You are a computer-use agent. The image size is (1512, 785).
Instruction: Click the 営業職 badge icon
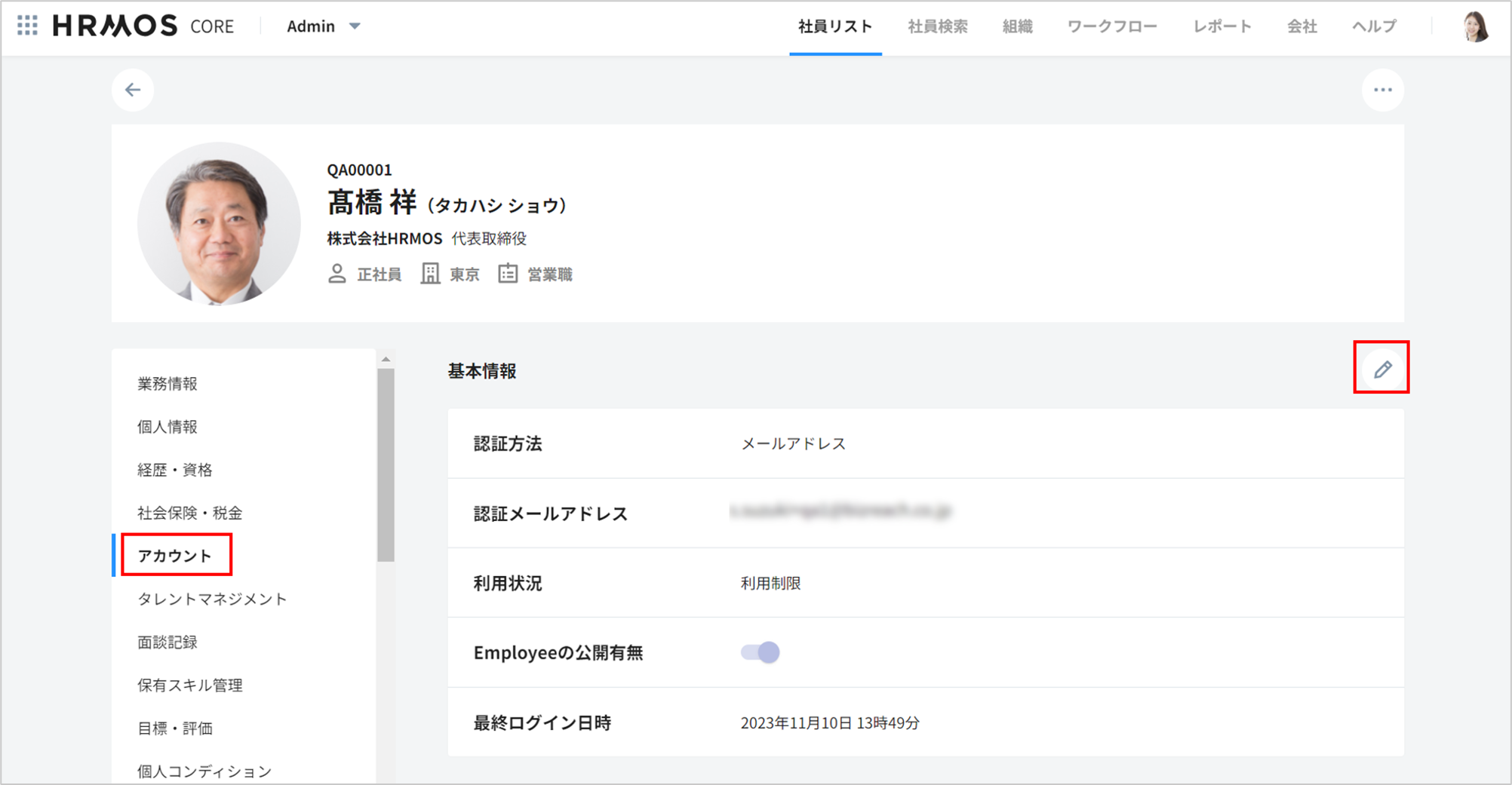[508, 274]
